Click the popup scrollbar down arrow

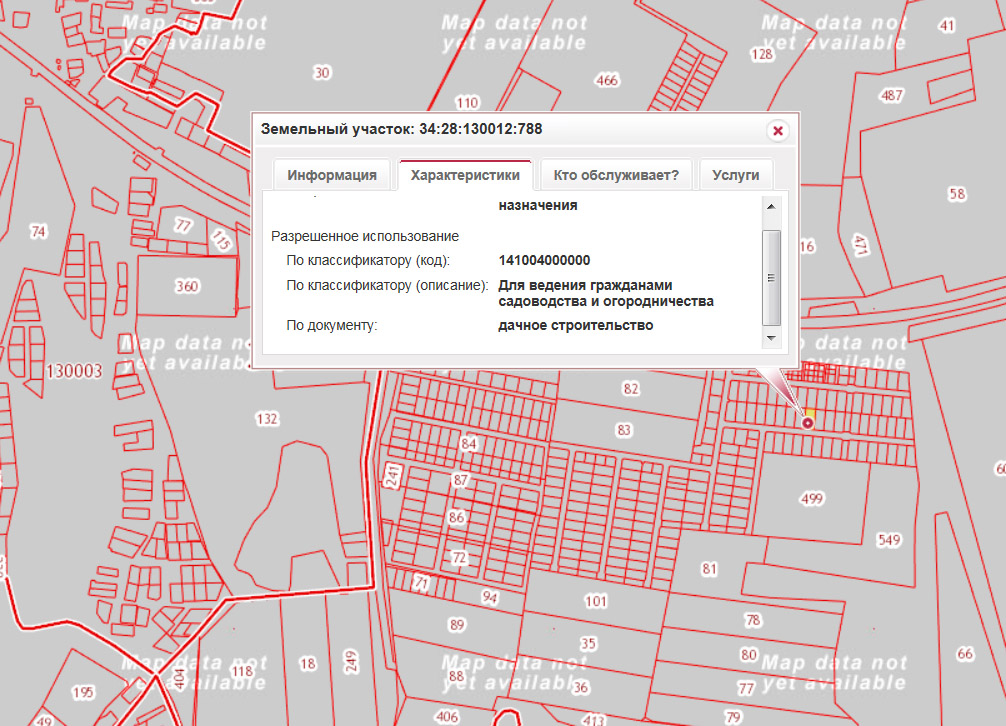tap(771, 339)
